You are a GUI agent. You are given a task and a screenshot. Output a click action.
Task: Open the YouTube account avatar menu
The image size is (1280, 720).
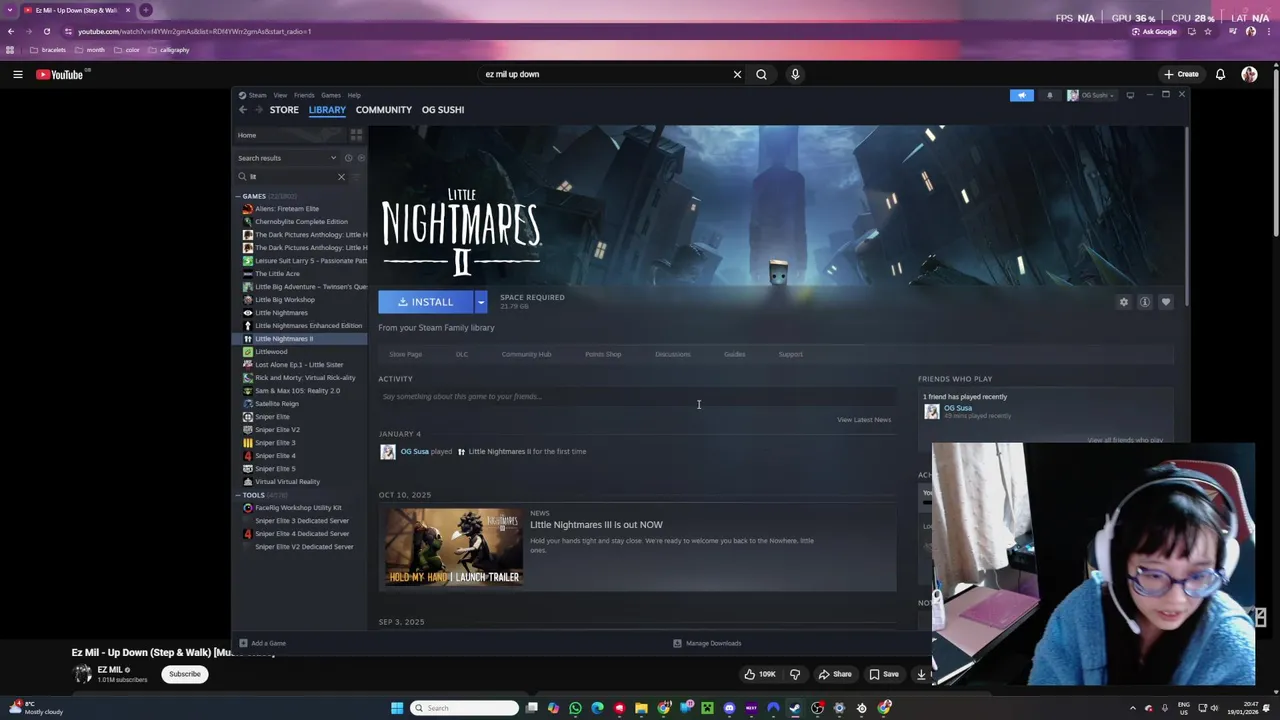1249,74
